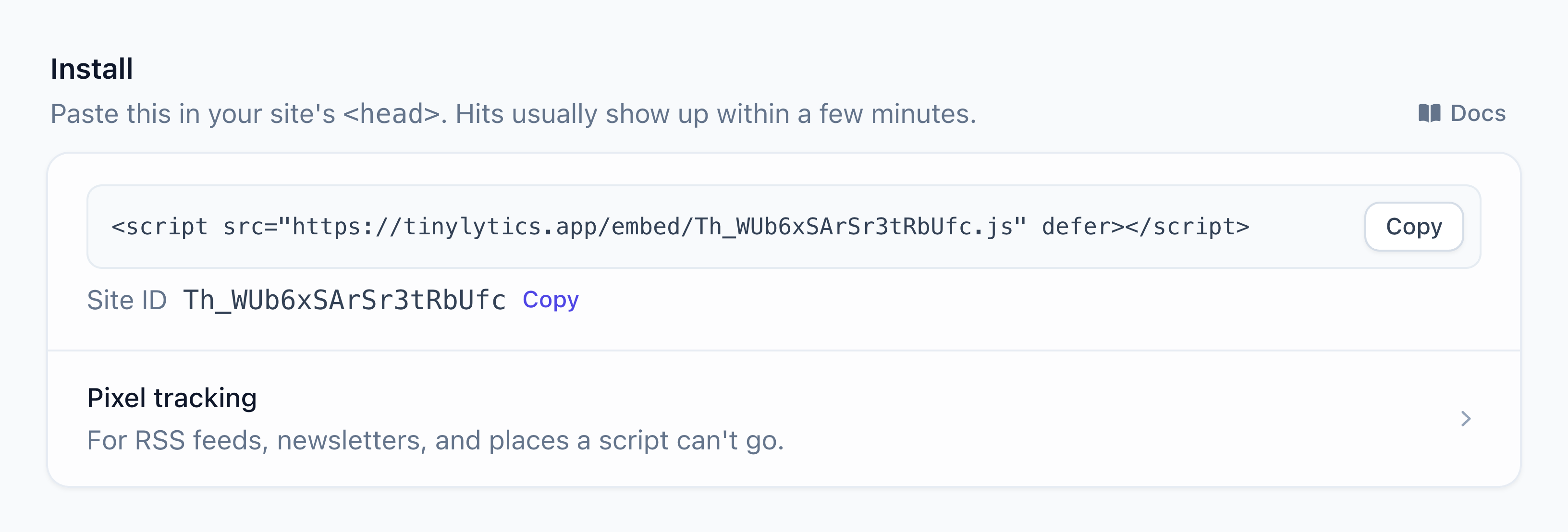
Task: Copy the Site ID value
Action: pyautogui.click(x=550, y=300)
